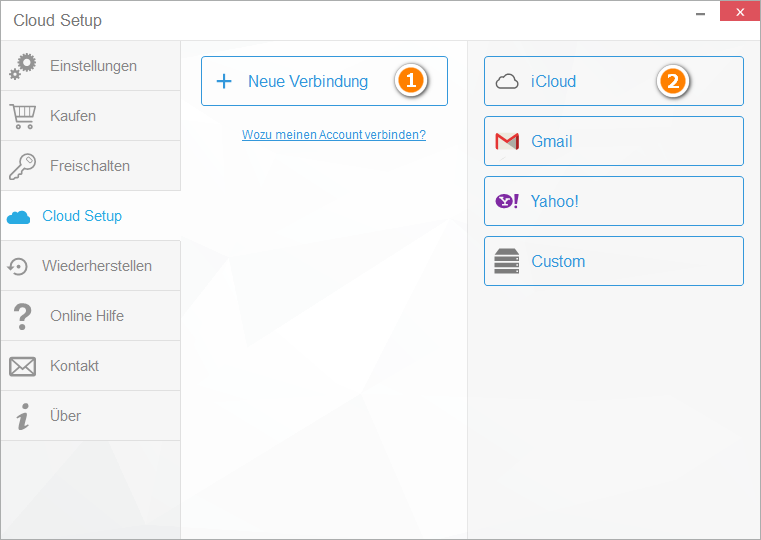761x540 pixels.
Task: Show the Über information page
Action: pyautogui.click(x=91, y=416)
